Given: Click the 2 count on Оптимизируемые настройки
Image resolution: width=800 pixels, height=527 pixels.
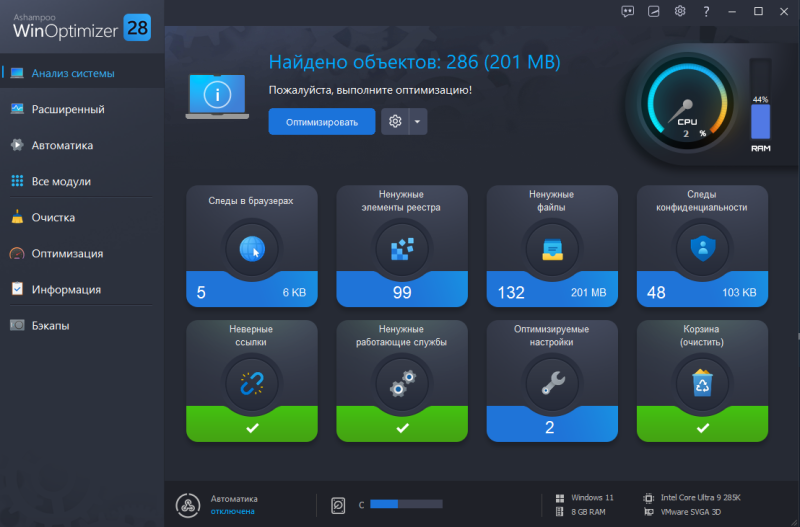Looking at the screenshot, I should [549, 428].
